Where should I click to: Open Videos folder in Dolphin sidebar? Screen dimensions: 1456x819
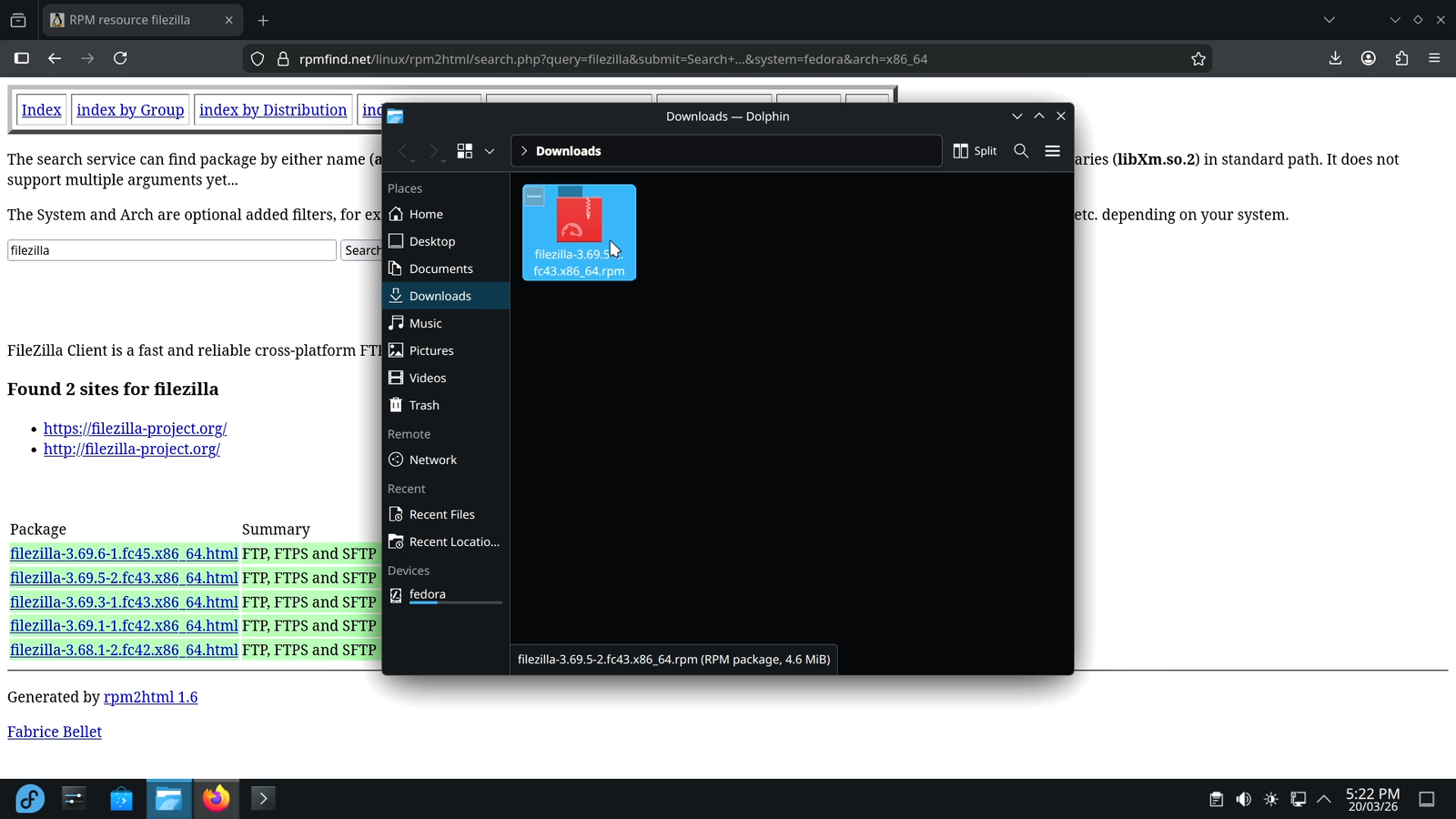tap(446, 378)
